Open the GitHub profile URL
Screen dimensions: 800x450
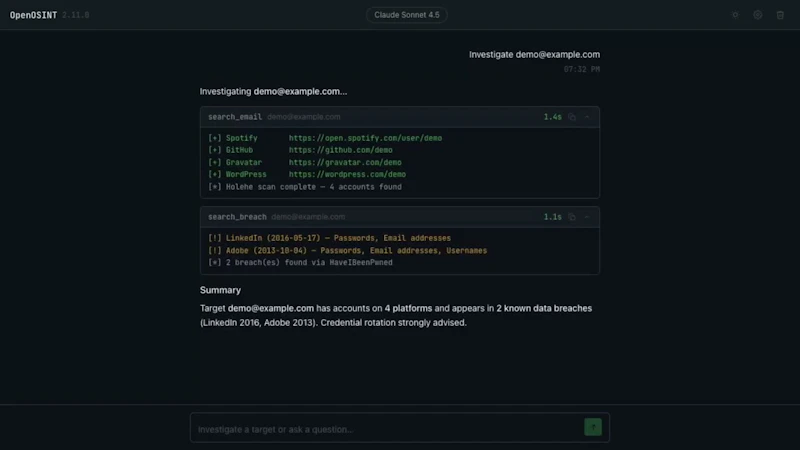pos(340,150)
